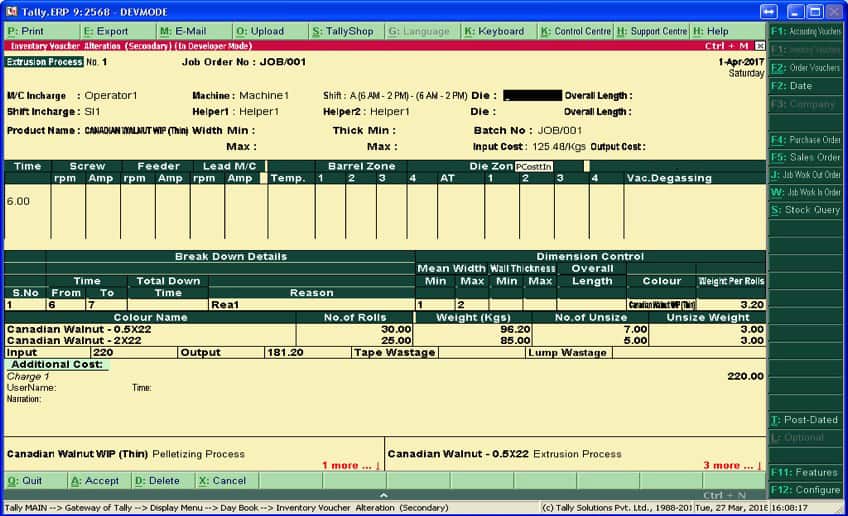Open the Support Centre
848x516 pixels.
[x=652, y=31]
